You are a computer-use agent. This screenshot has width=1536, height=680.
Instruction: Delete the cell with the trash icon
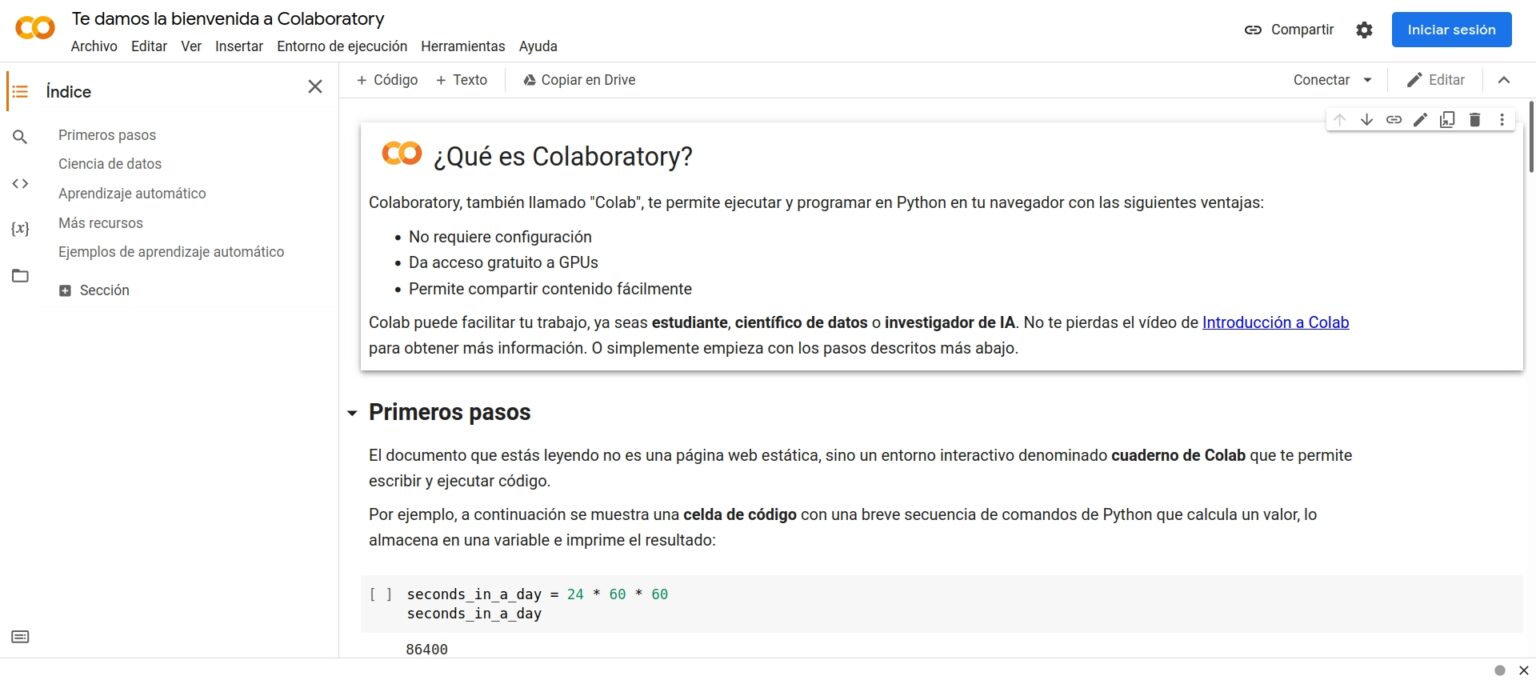tap(1474, 119)
